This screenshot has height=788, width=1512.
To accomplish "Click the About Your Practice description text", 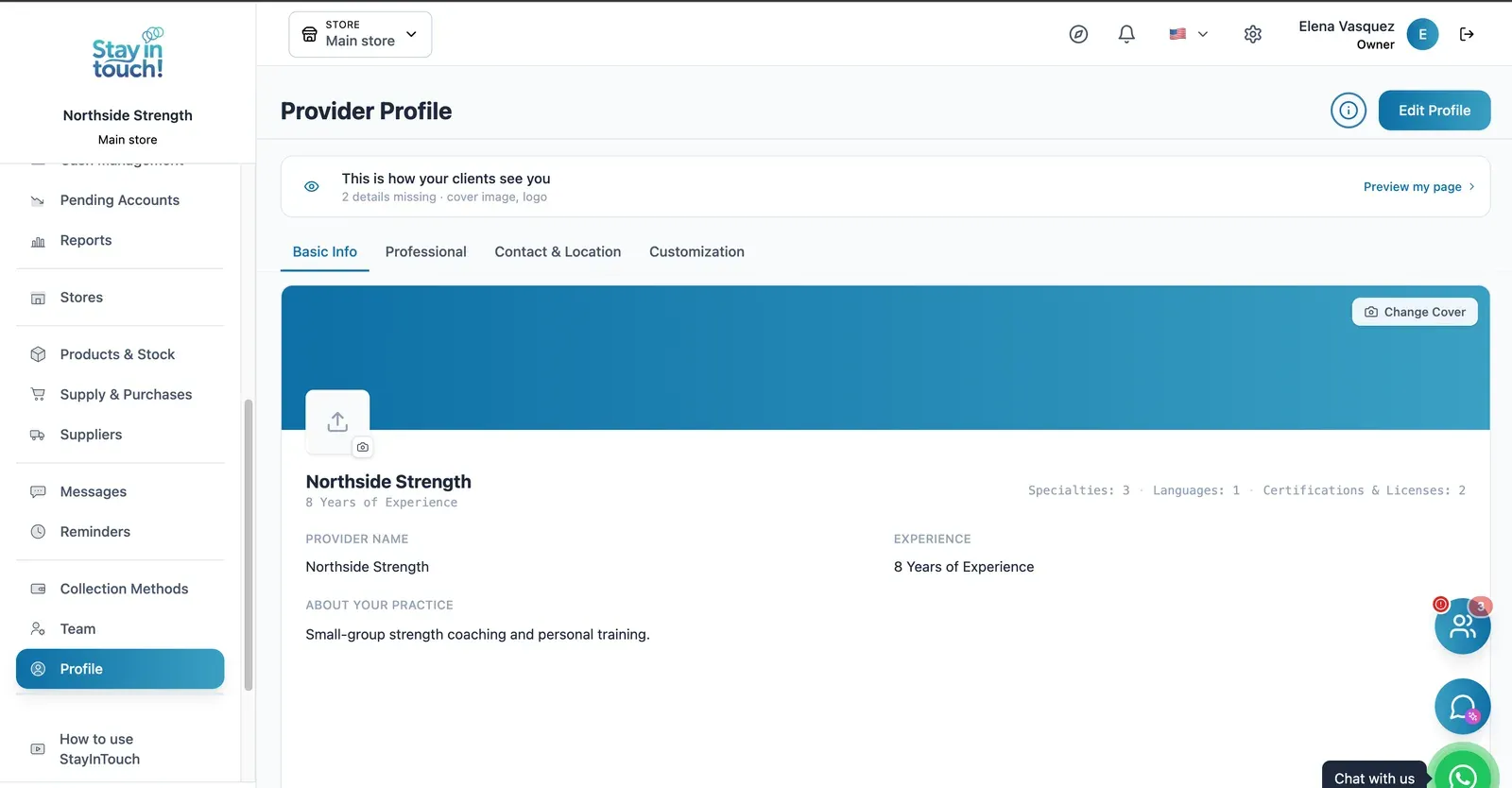I will 477,635.
